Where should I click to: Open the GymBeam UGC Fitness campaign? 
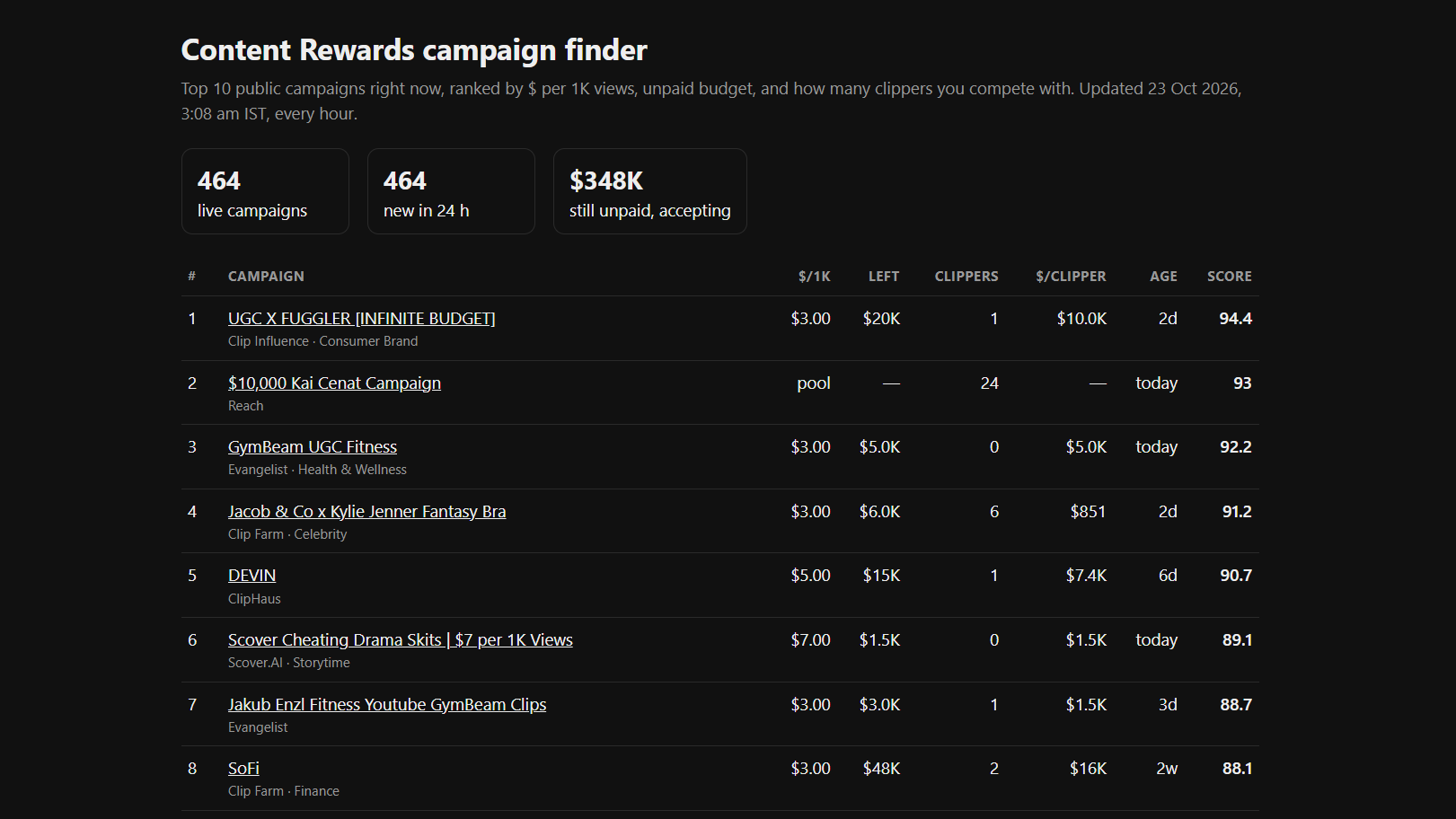click(313, 447)
